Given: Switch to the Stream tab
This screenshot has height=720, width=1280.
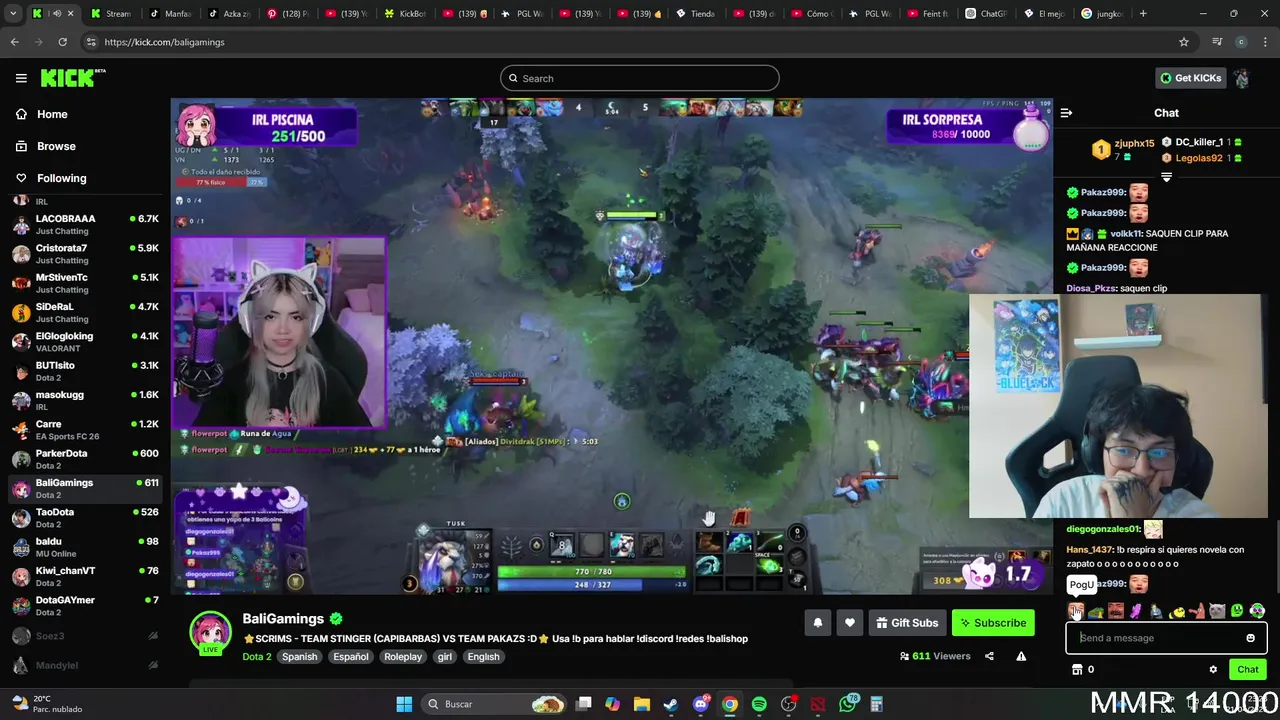Looking at the screenshot, I should 111,14.
